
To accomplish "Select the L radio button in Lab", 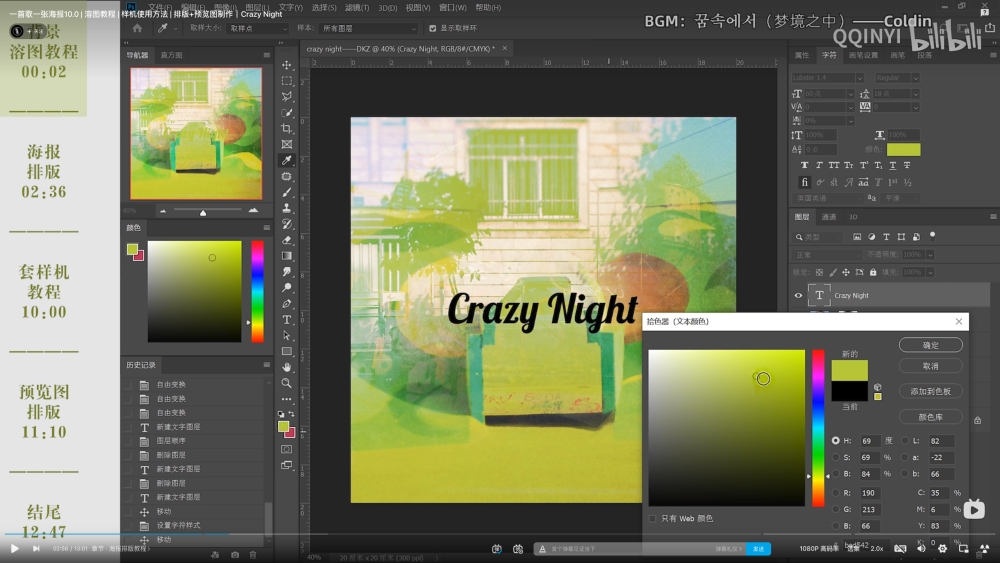I will (x=905, y=441).
